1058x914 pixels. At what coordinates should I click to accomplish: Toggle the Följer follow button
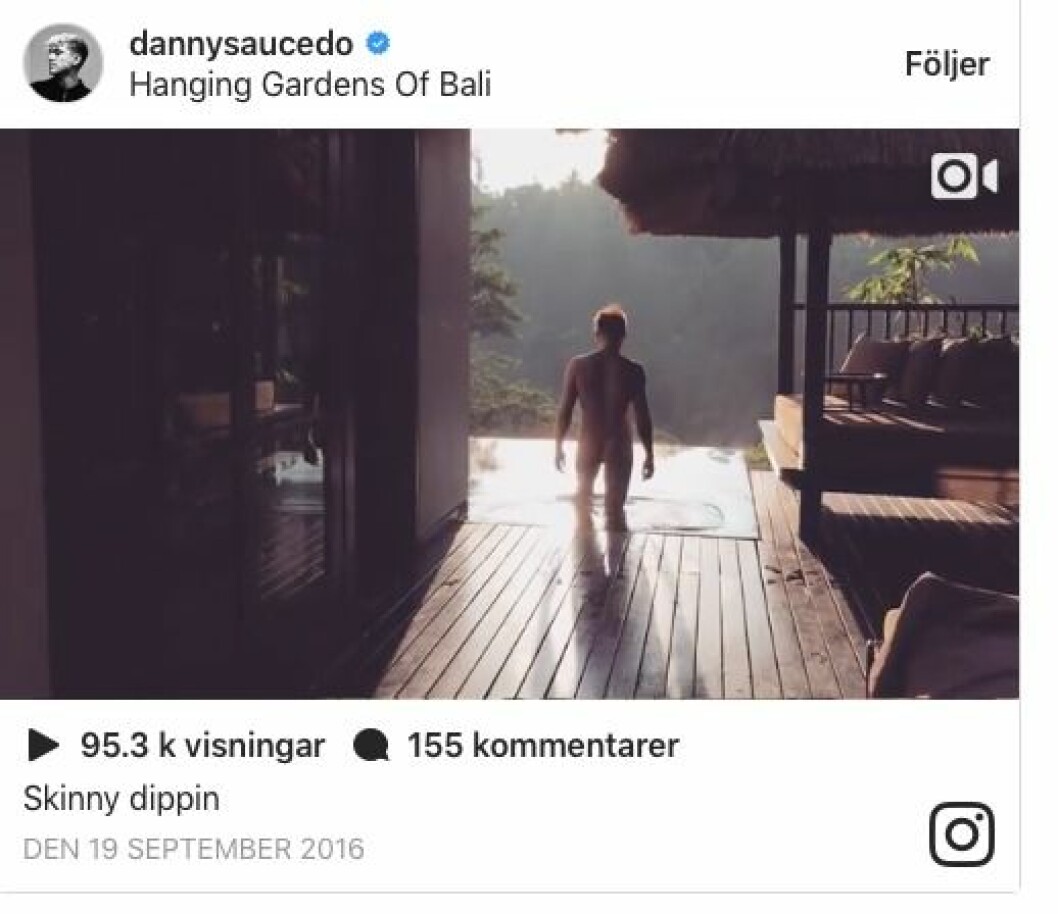click(947, 65)
